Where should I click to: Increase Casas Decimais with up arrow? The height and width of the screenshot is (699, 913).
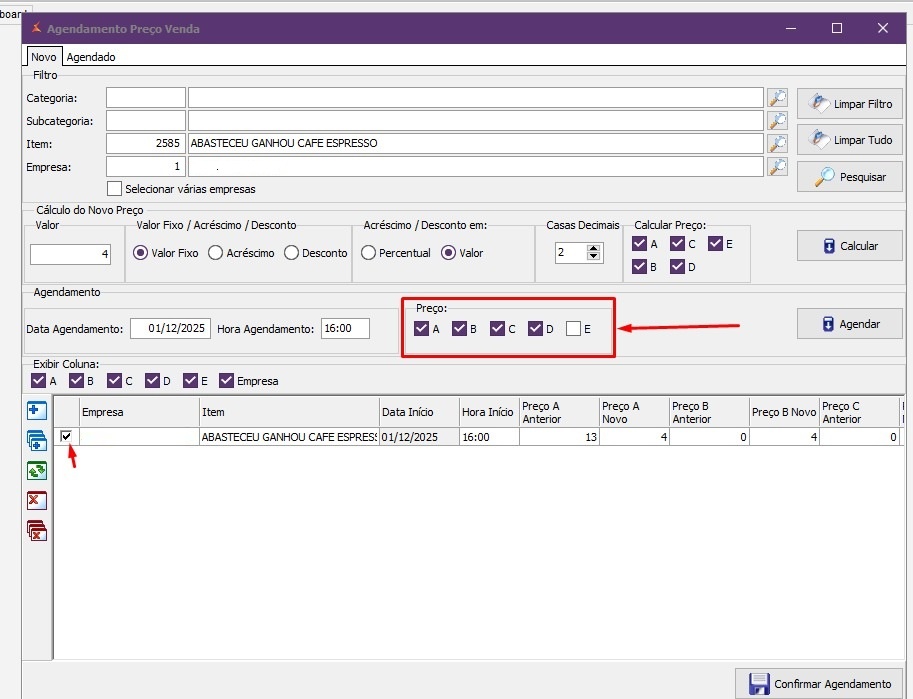[593, 248]
